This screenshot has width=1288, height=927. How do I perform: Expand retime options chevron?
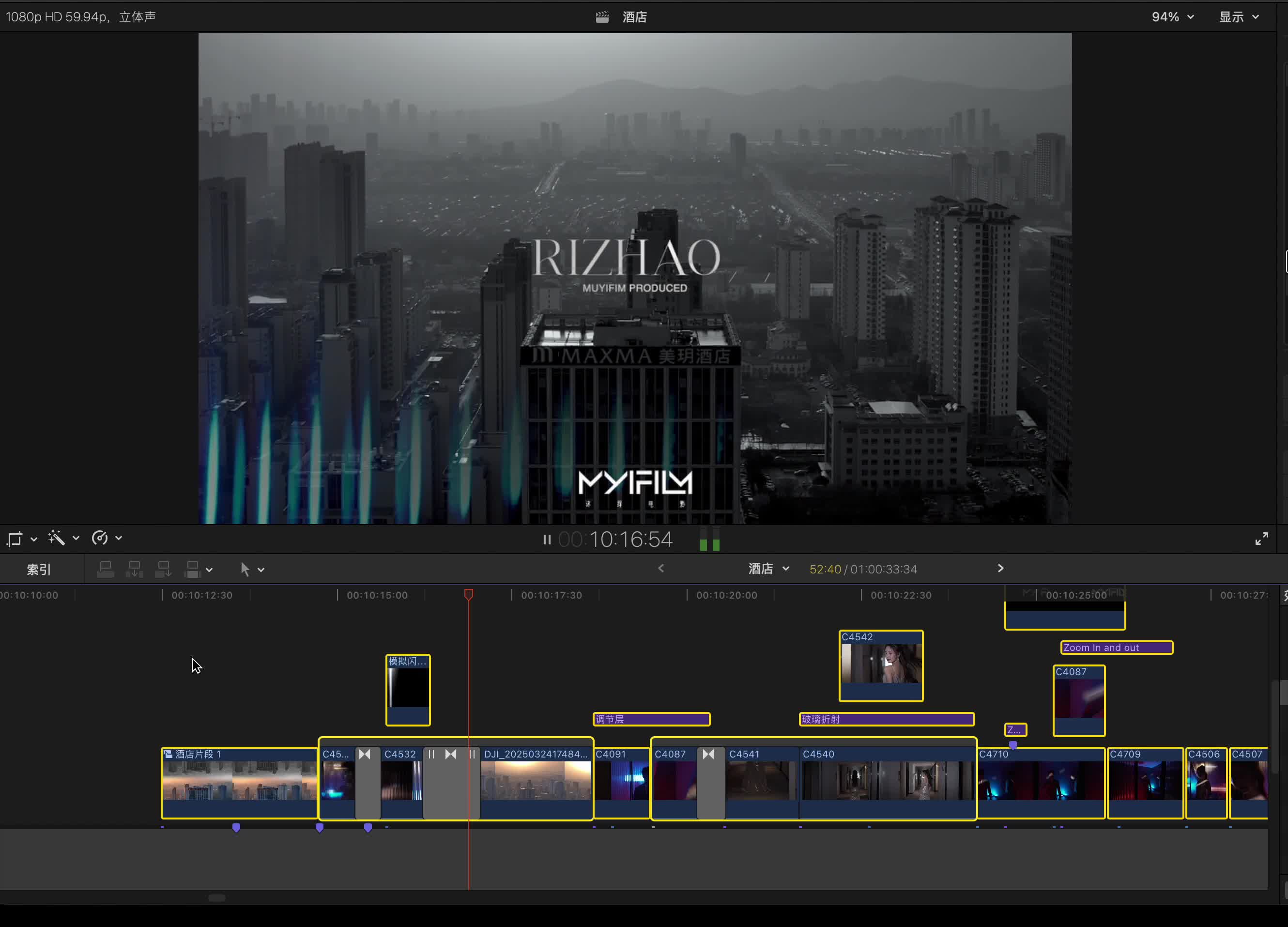coord(118,538)
